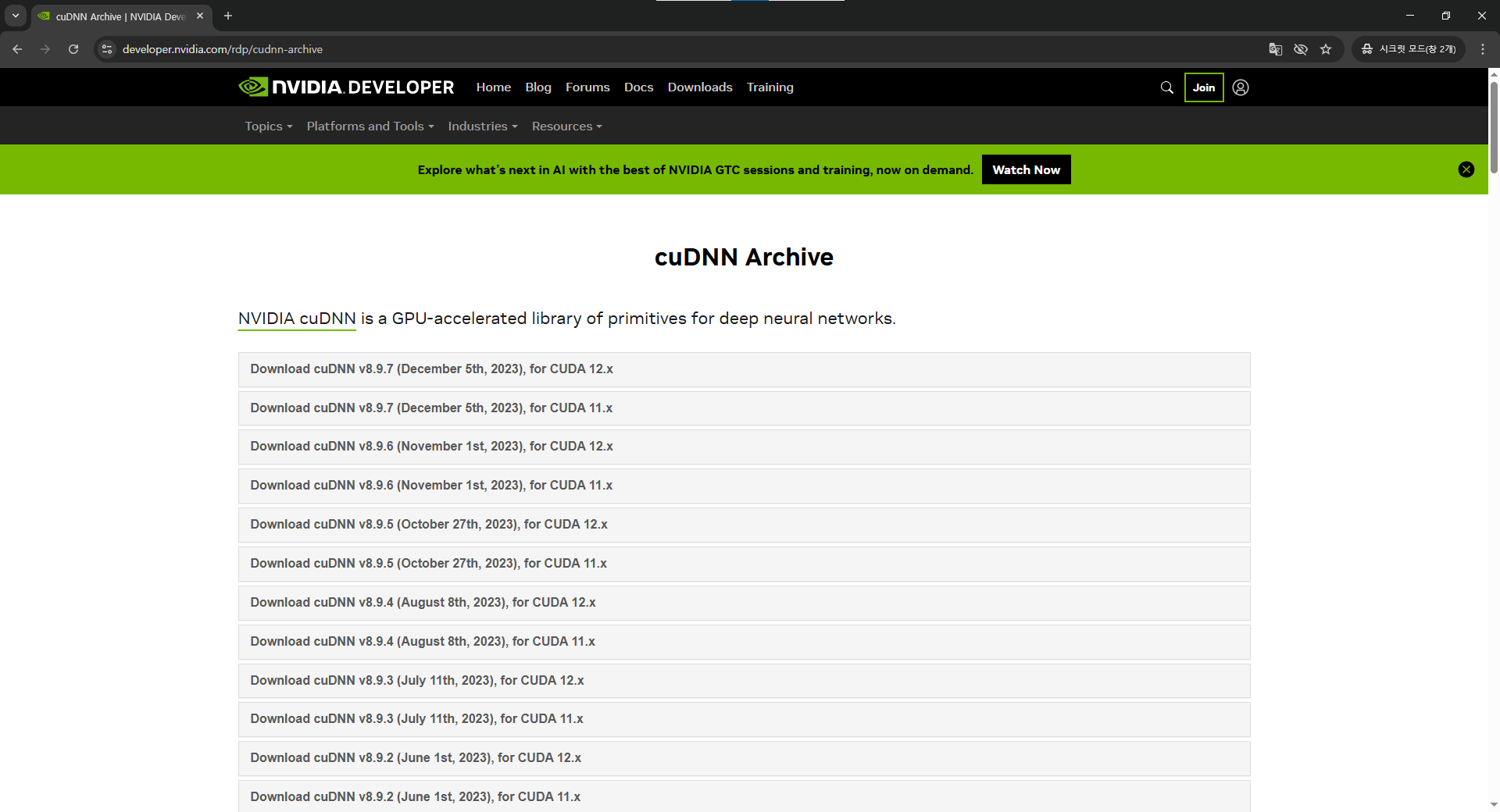Follow the NVIDIA cuDNN link
The width and height of the screenshot is (1500, 812).
coord(297,319)
